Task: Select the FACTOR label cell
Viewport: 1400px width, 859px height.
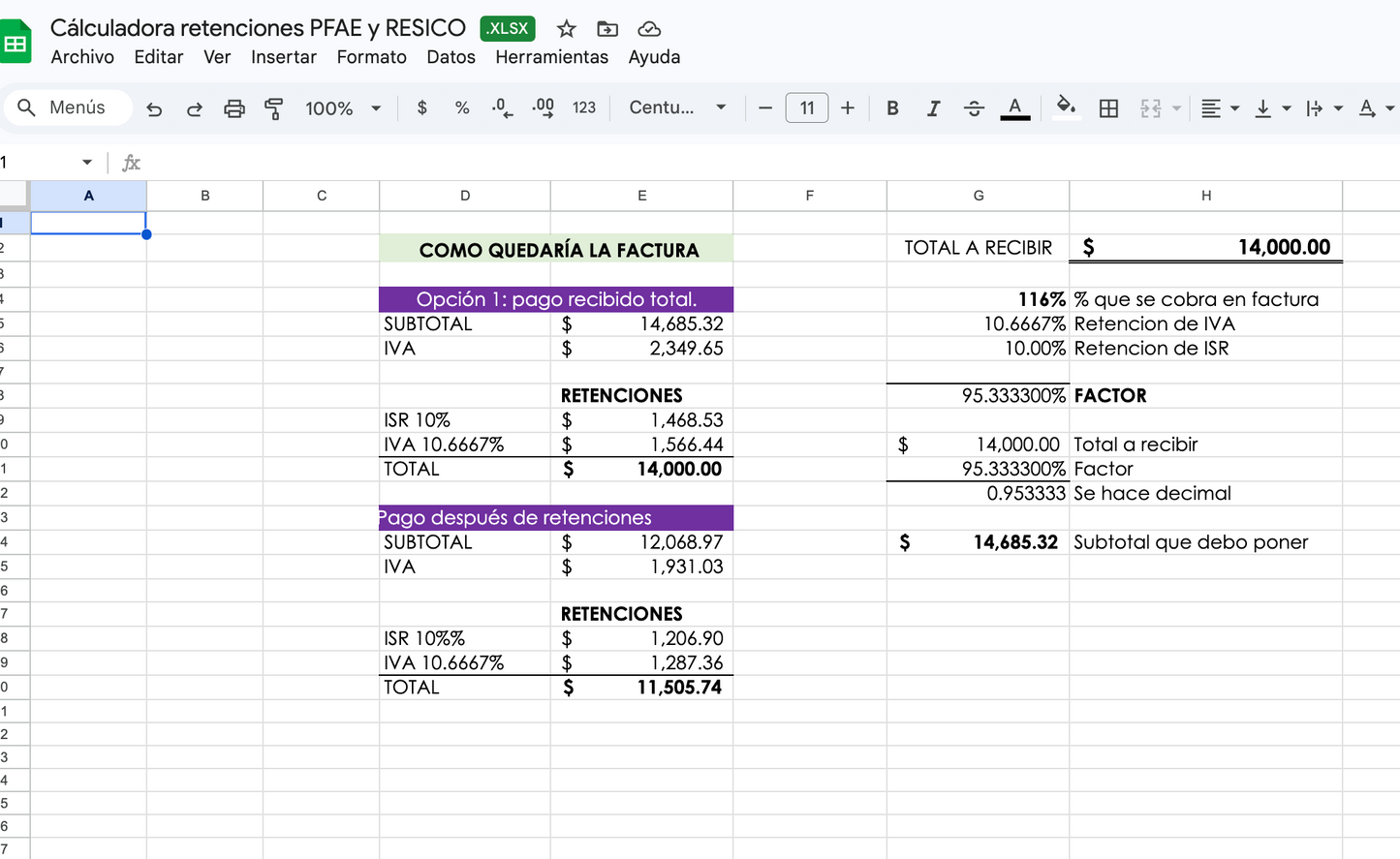Action: click(1206, 395)
